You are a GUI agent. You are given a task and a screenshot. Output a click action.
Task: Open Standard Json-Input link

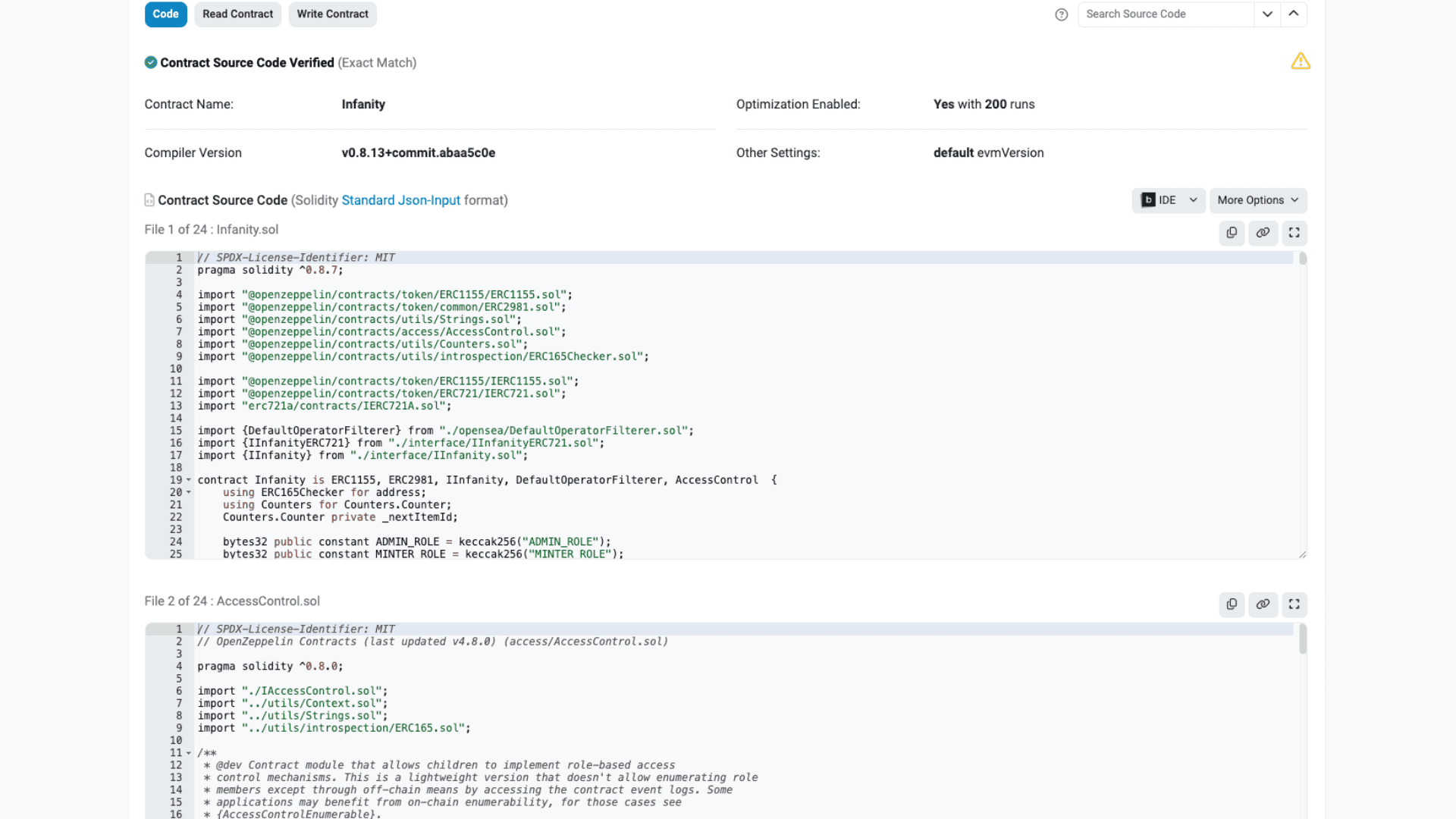[x=400, y=200]
